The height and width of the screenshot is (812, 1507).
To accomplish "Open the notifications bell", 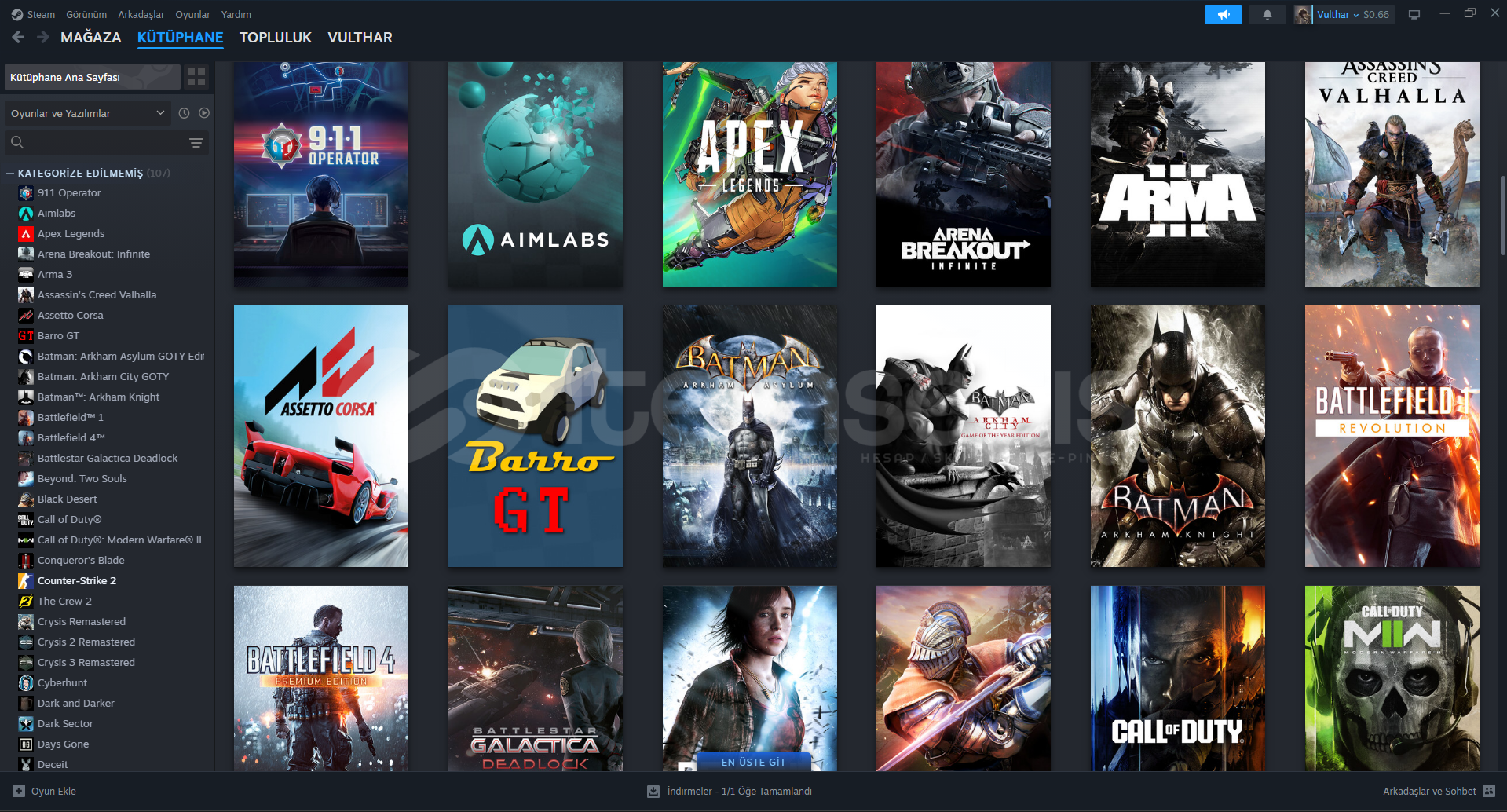I will (1267, 15).
